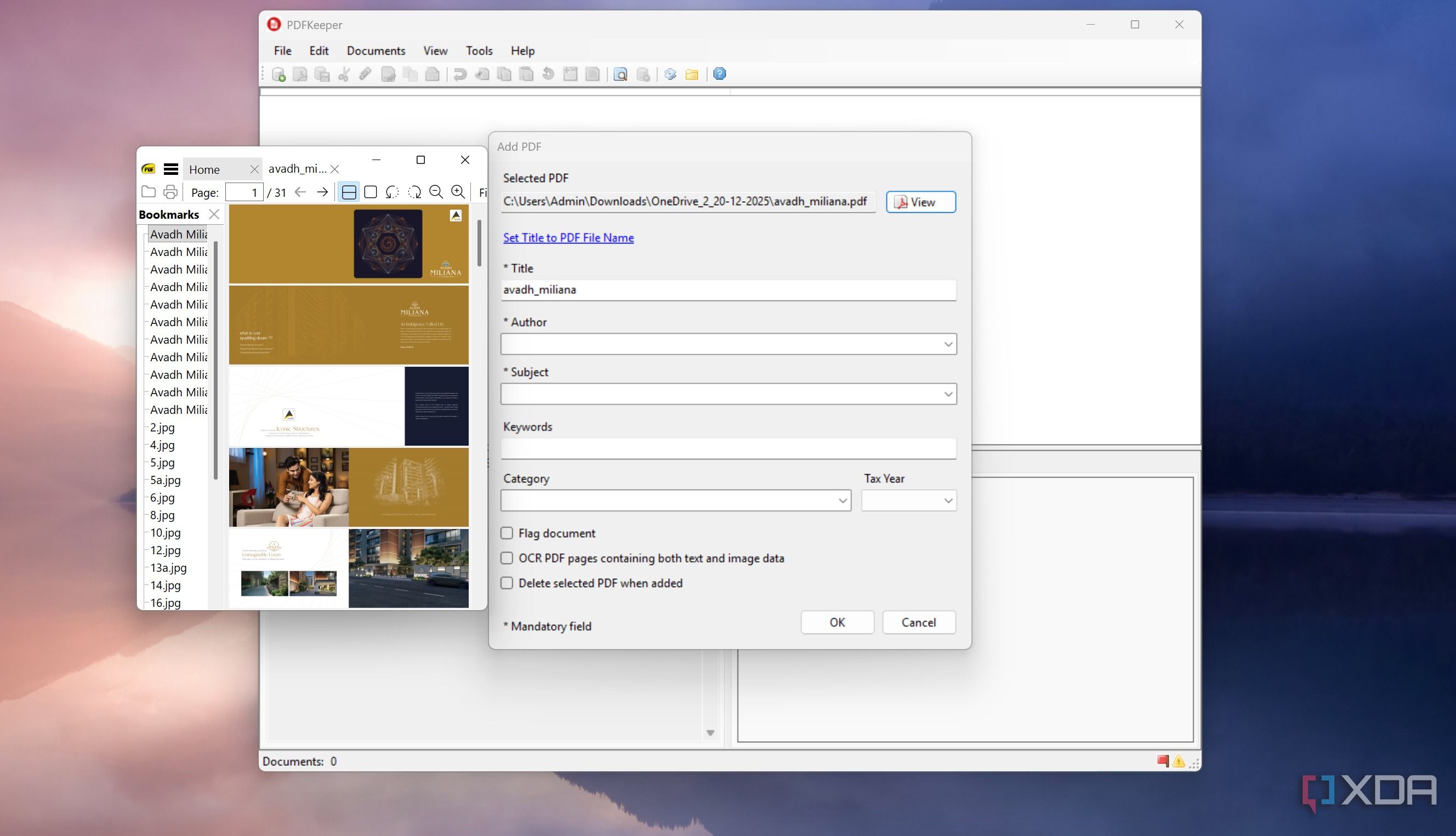Click Set Title to PDF File Name link
The width and height of the screenshot is (1456, 836).
(568, 238)
